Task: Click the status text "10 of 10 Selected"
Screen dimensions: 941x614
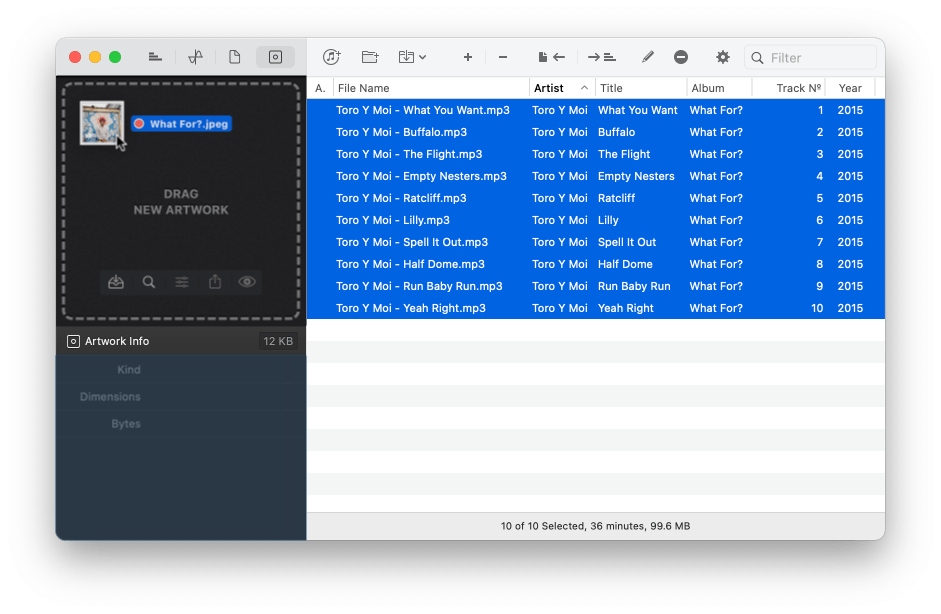Action: 543,526
